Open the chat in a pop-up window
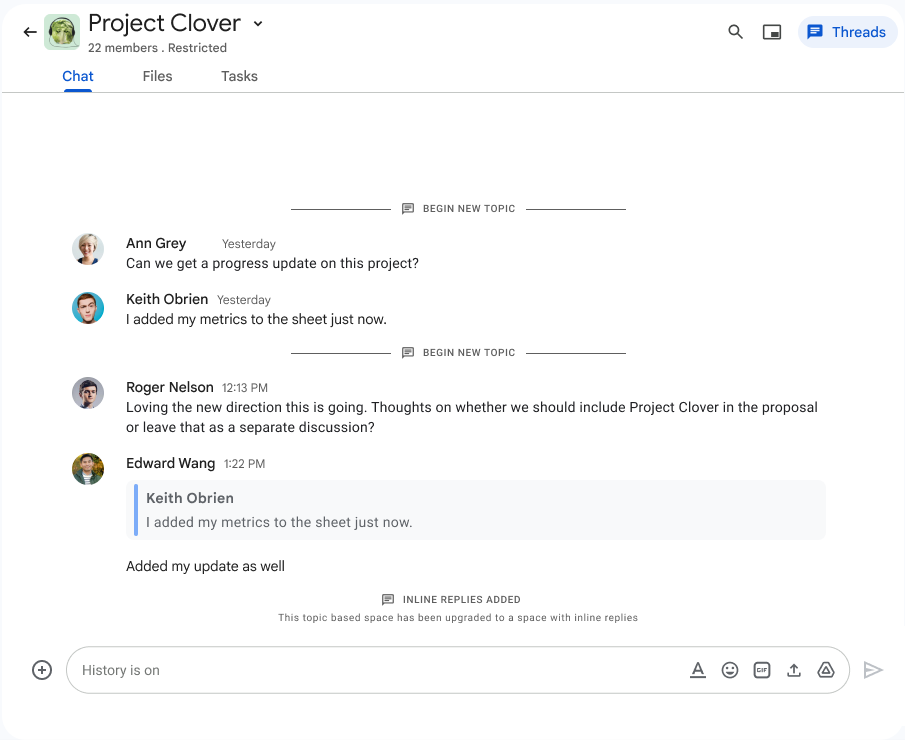The width and height of the screenshot is (905, 740). pyautogui.click(x=771, y=31)
